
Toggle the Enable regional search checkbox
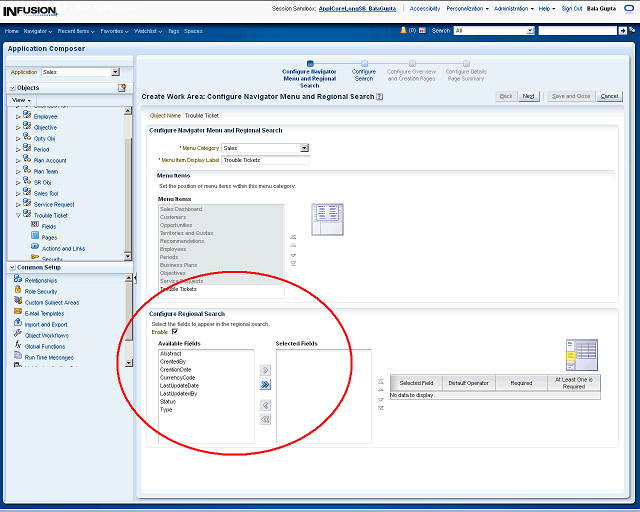coord(175,331)
